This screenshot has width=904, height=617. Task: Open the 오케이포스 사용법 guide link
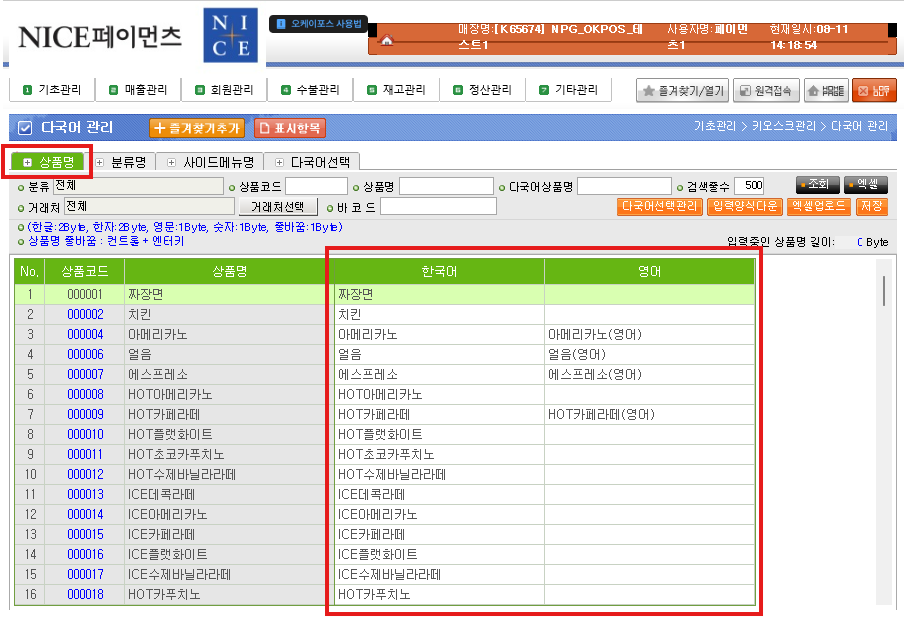[320, 22]
